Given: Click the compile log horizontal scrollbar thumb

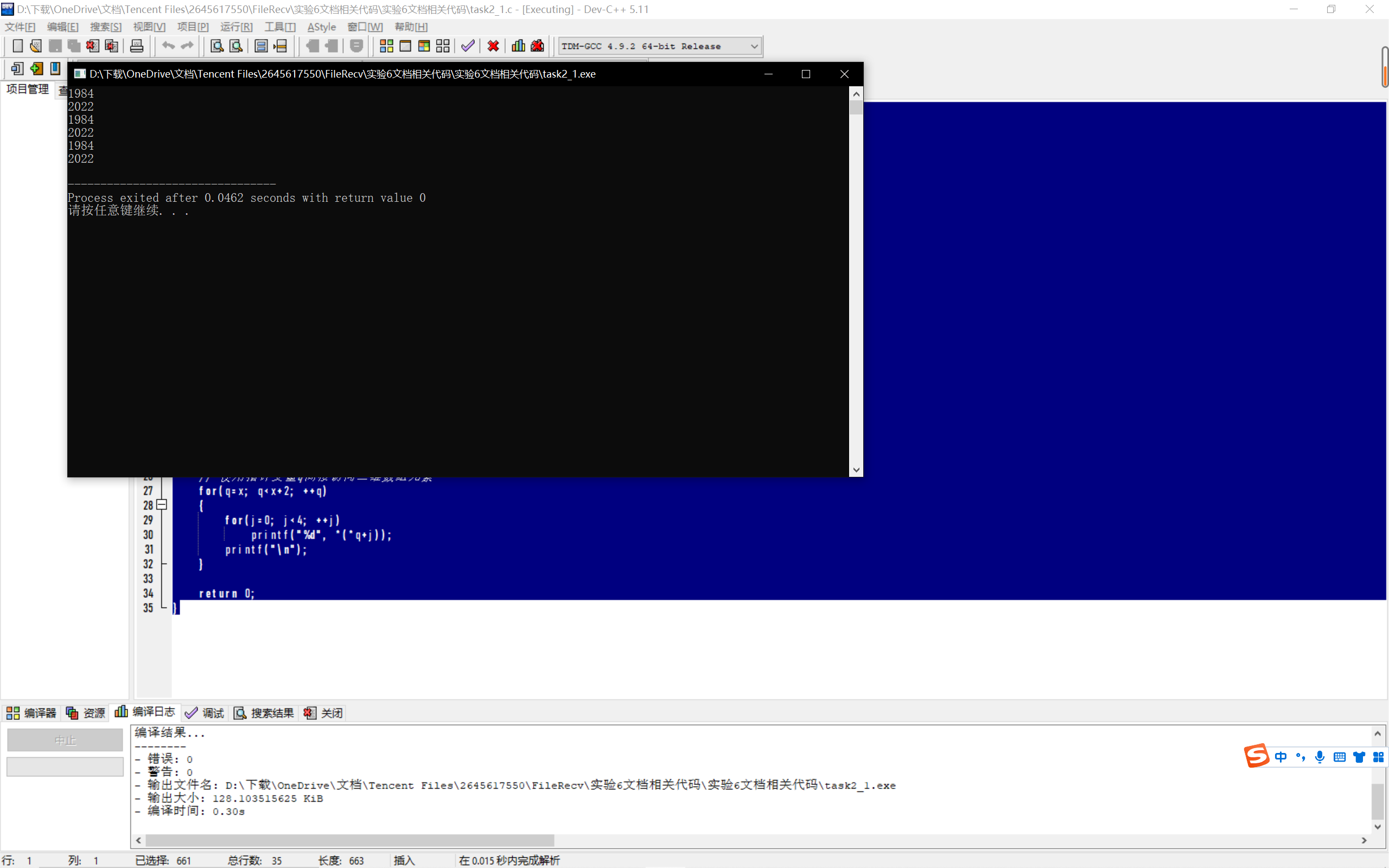Looking at the screenshot, I should pos(349,840).
